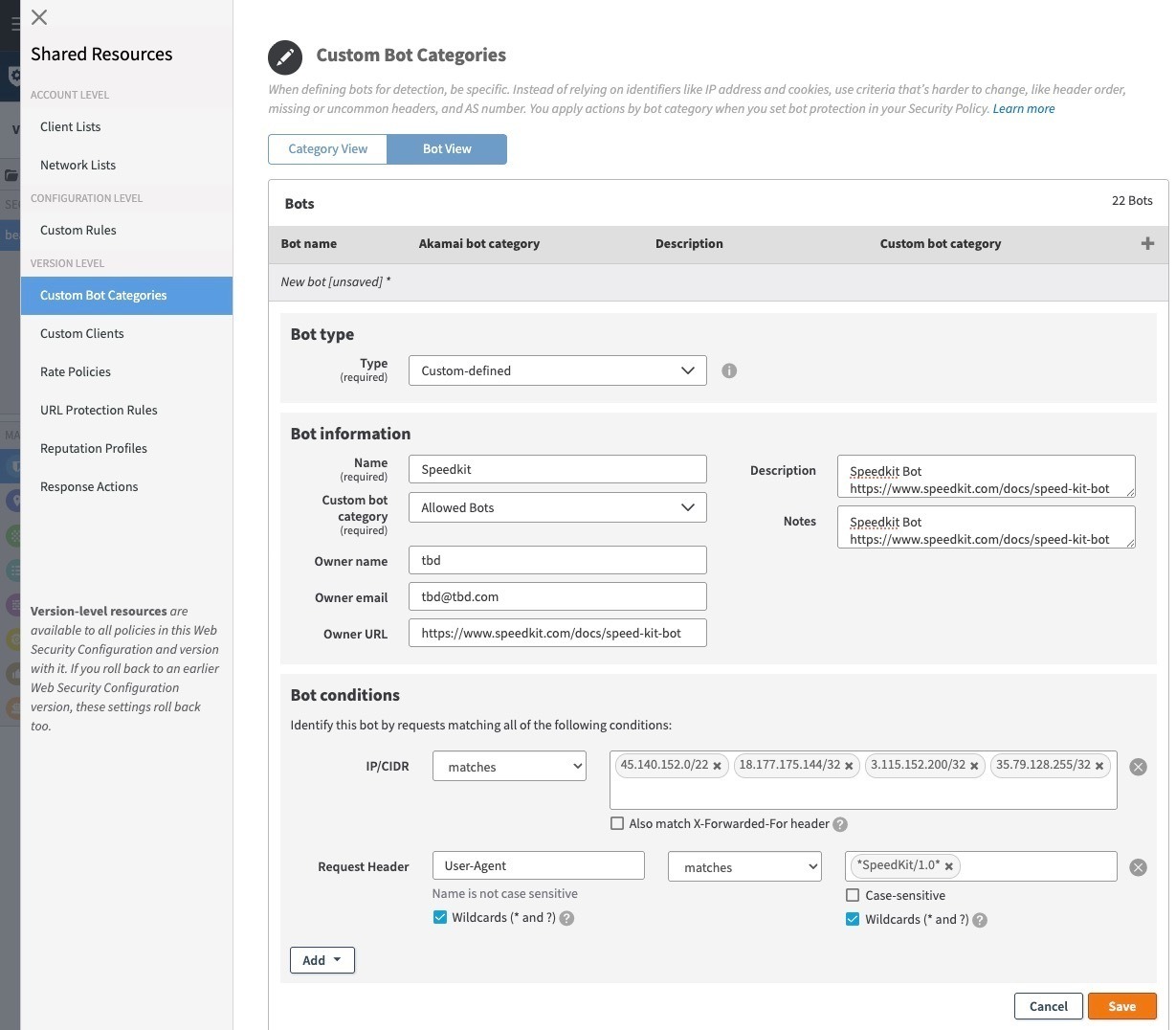Remove the 45.140.152.0/22 IP tag
Screen dimensions: 1176x1030
[x=717, y=766]
